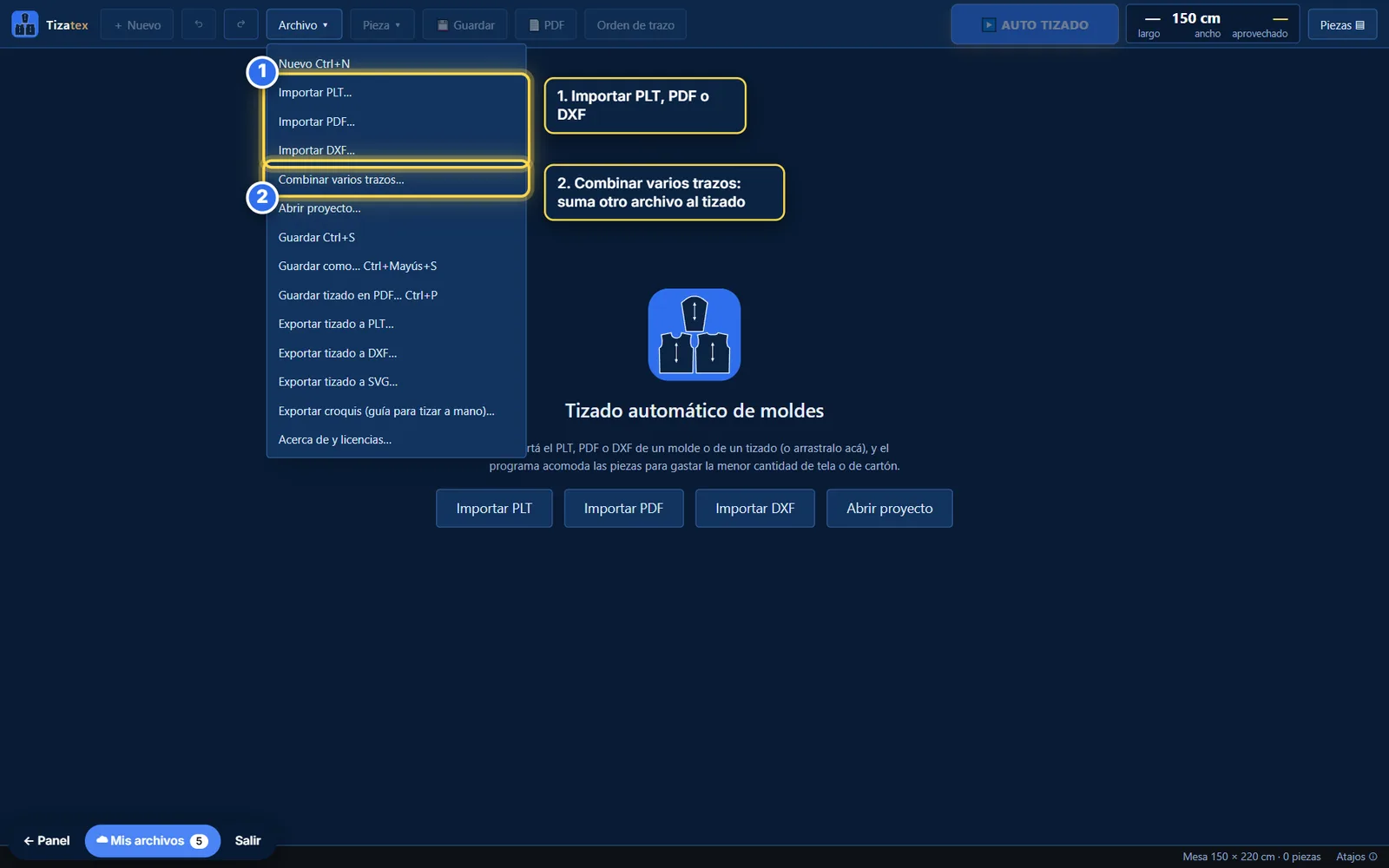Viewport: 1389px width, 868px height.
Task: Start the AUTO TIZADO process
Action: (x=1035, y=24)
